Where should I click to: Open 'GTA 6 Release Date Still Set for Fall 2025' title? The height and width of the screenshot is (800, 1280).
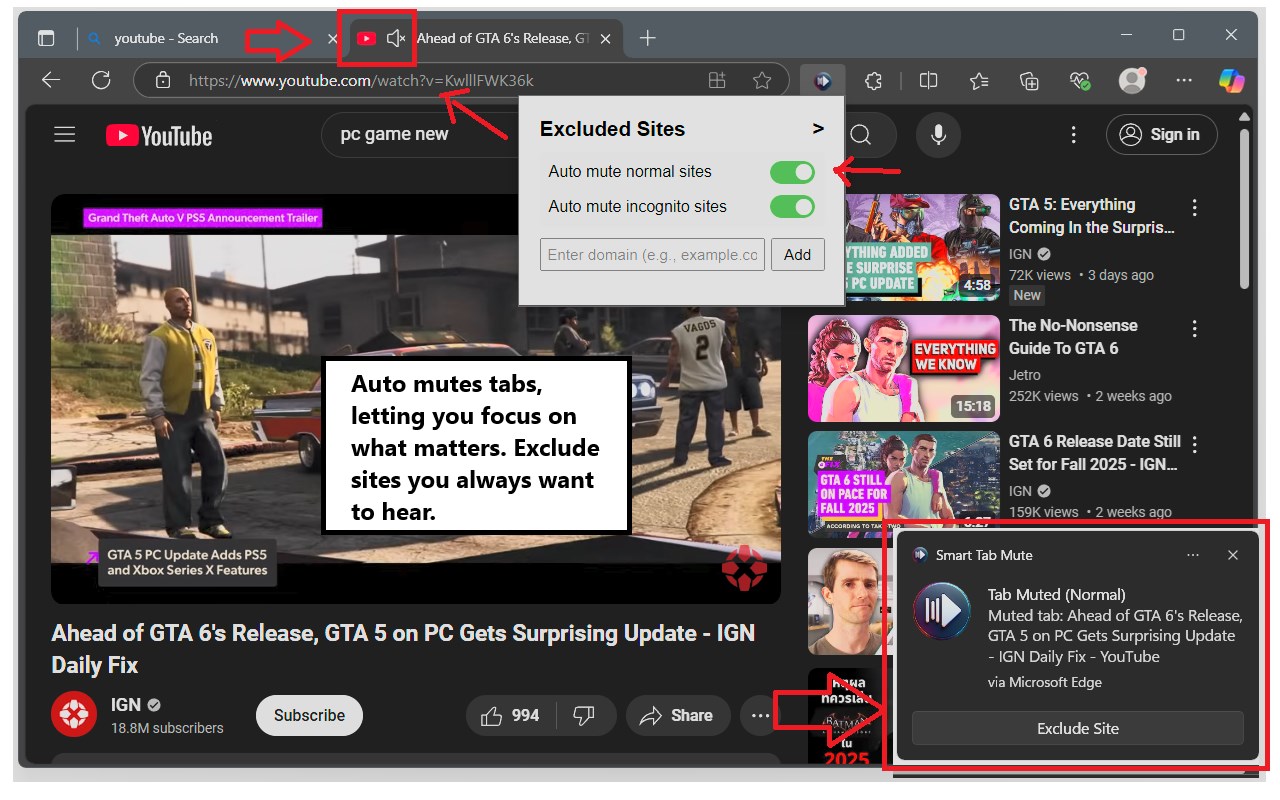pos(1095,453)
